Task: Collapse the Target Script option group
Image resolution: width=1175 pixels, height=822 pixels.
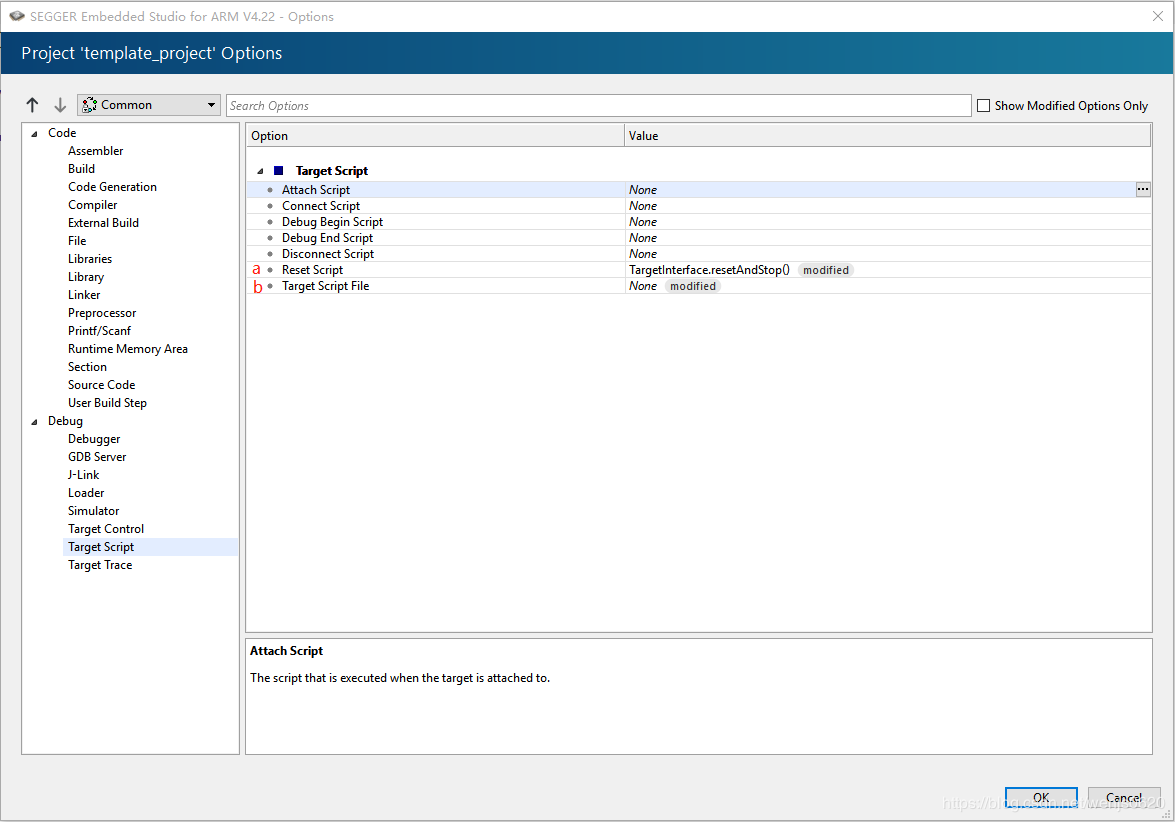Action: click(x=261, y=171)
